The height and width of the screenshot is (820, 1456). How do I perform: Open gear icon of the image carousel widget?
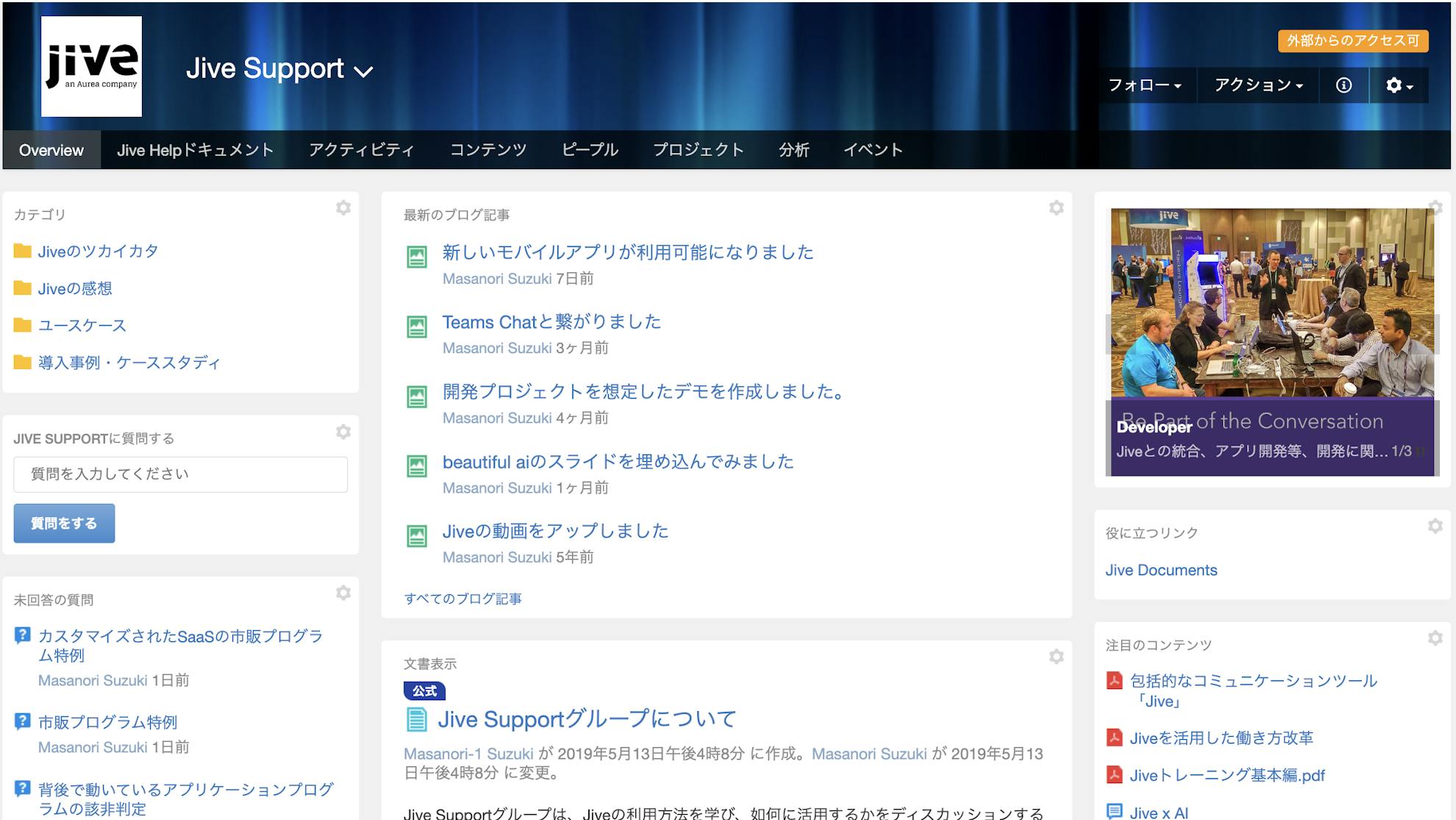tap(1435, 207)
